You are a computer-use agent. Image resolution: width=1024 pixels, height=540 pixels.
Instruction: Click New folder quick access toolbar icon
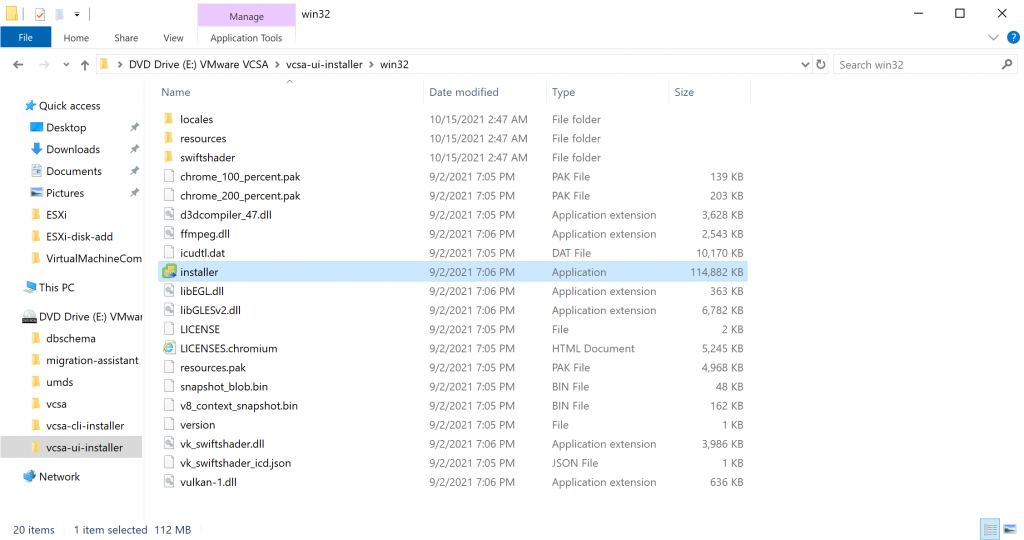click(x=59, y=14)
